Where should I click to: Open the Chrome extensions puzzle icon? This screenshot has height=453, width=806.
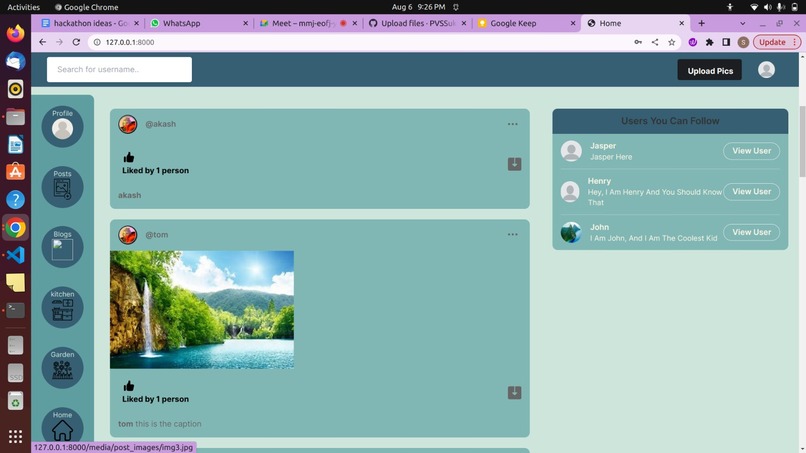pyautogui.click(x=709, y=42)
